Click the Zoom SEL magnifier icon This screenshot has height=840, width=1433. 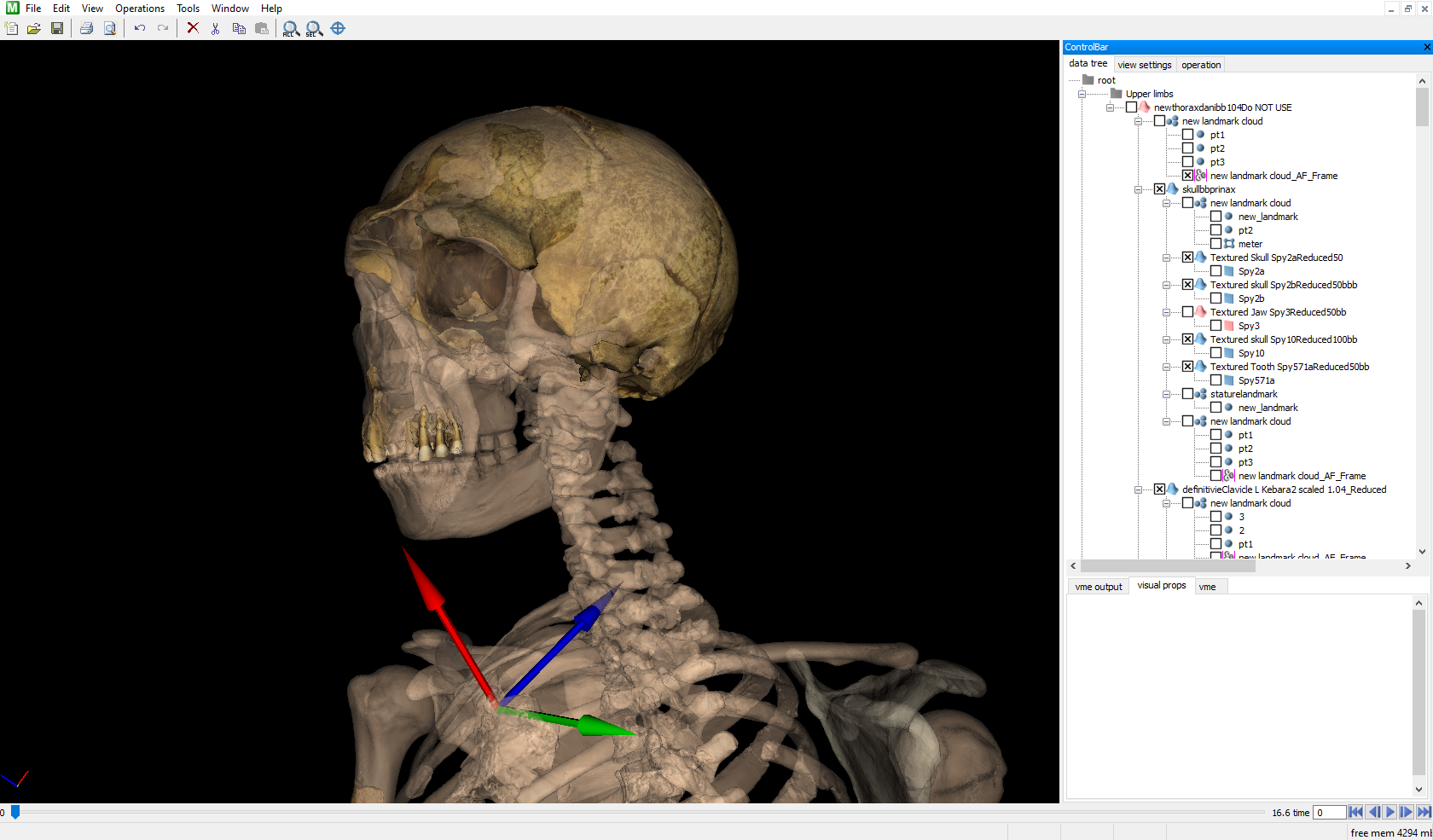pyautogui.click(x=314, y=29)
